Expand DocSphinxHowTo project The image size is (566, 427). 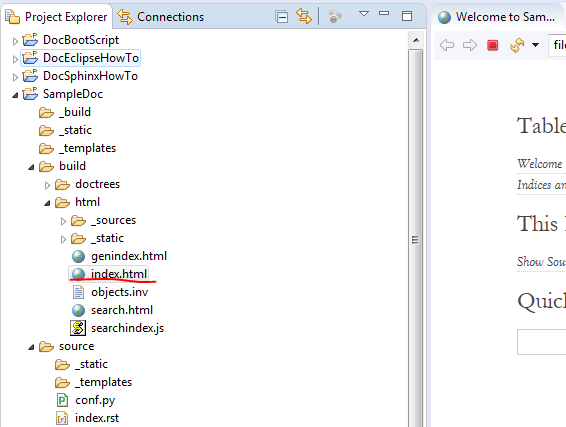pos(15,77)
